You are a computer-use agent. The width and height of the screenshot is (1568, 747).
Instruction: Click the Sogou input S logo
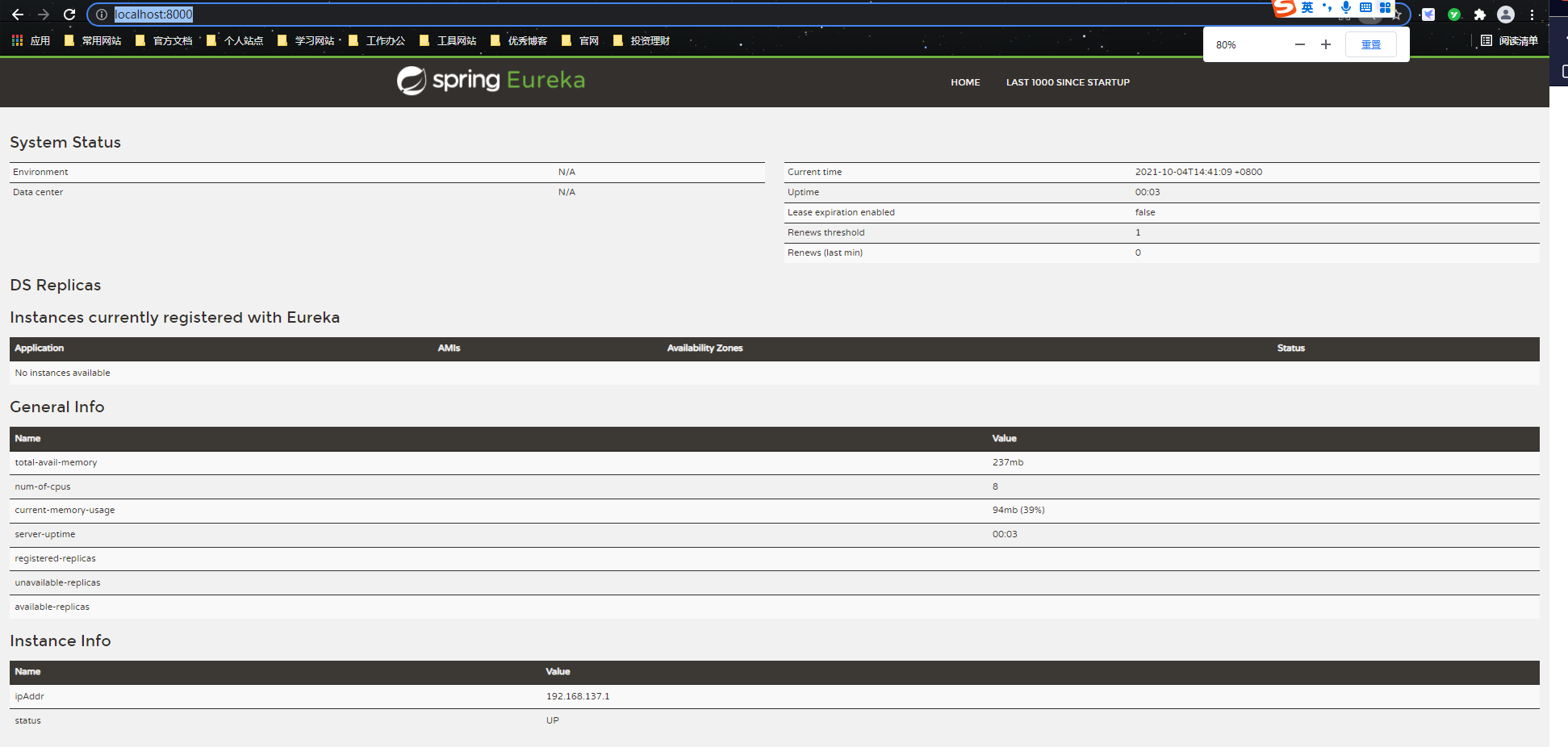click(1284, 7)
